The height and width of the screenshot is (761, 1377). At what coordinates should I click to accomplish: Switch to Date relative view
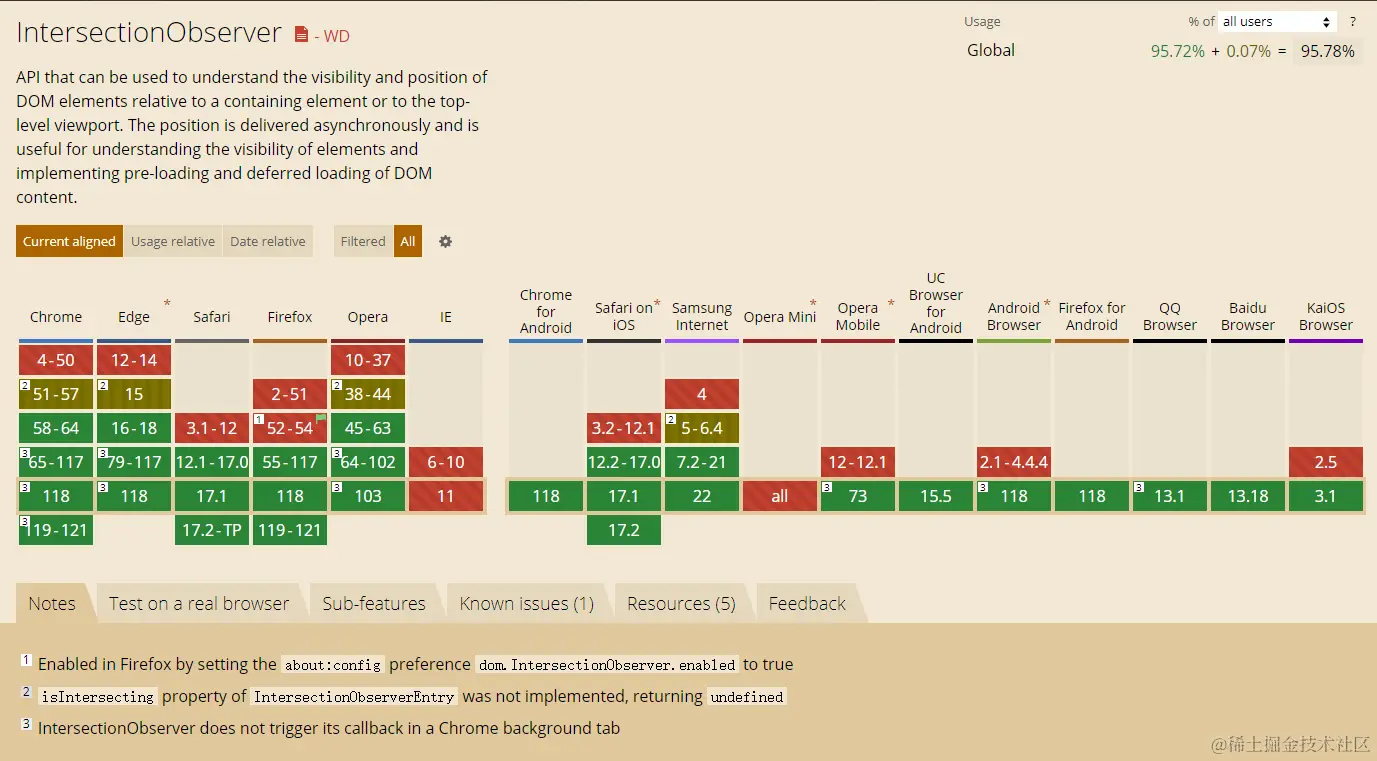click(268, 241)
